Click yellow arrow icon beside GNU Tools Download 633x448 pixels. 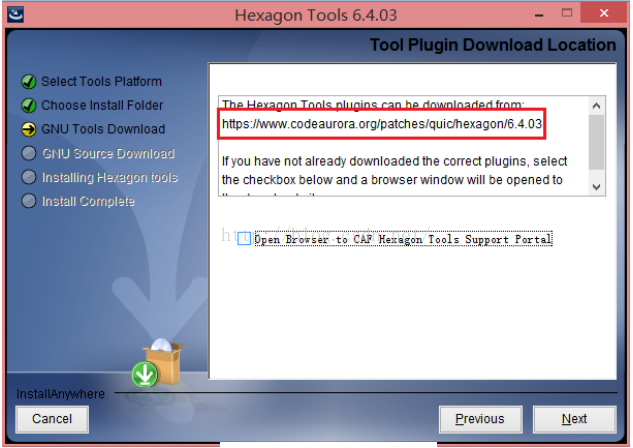(x=29, y=130)
